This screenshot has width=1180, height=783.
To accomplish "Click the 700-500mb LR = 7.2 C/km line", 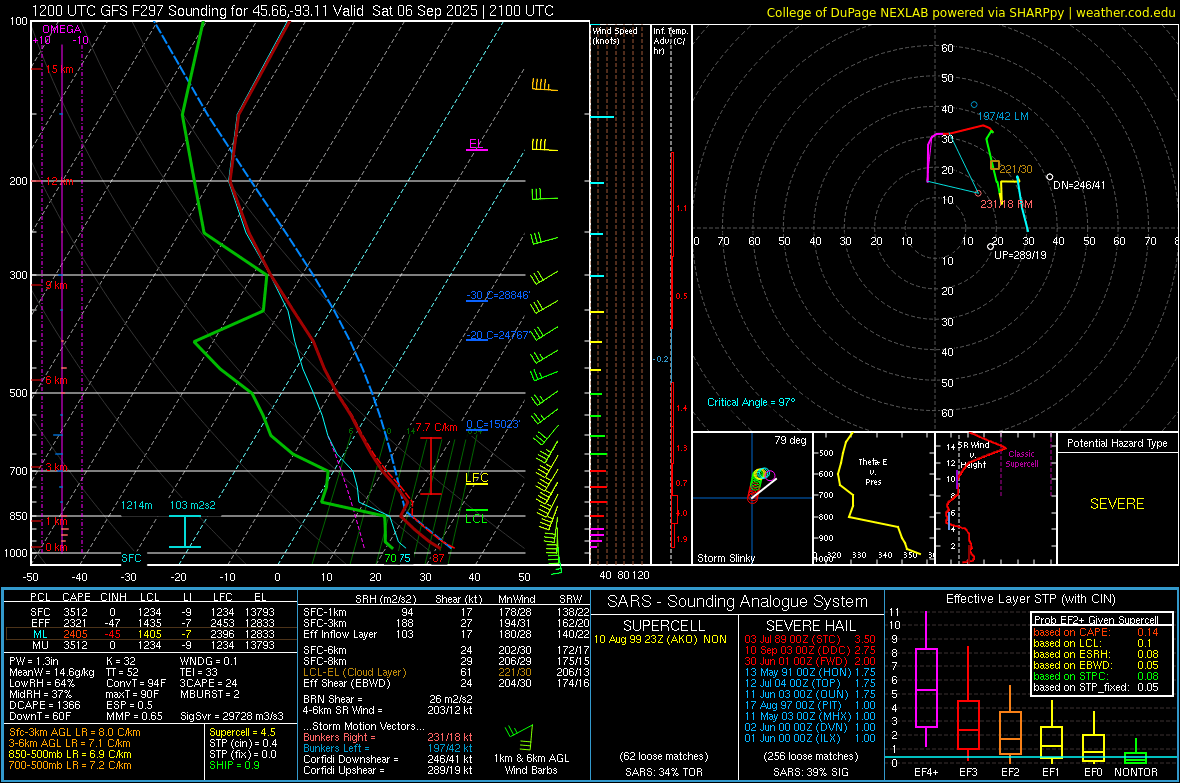I will pyautogui.click(x=70, y=765).
